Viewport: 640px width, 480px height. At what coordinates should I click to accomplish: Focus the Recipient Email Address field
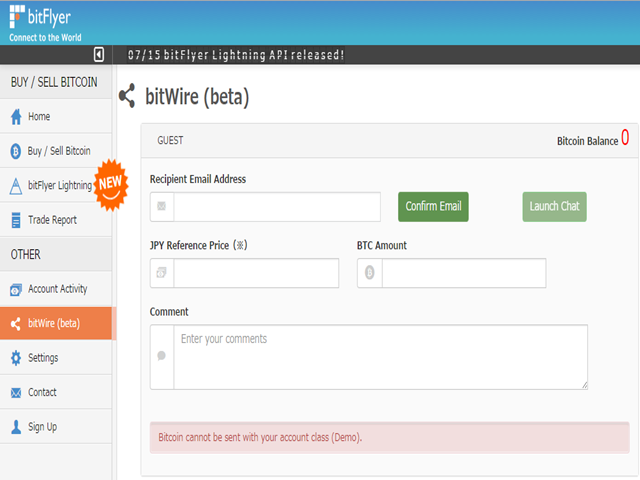(x=276, y=207)
